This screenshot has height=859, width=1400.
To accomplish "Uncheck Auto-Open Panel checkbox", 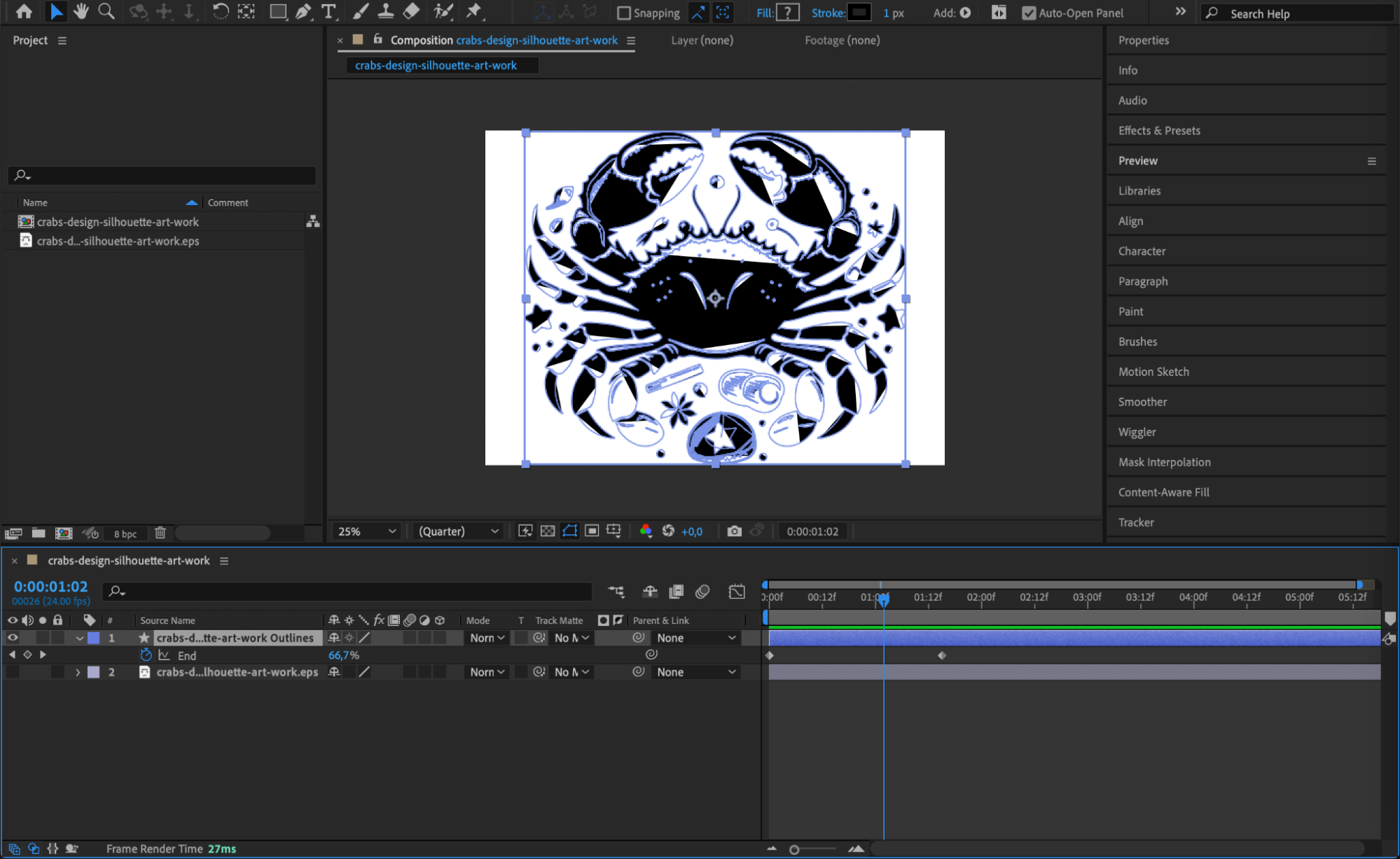I will (1028, 13).
